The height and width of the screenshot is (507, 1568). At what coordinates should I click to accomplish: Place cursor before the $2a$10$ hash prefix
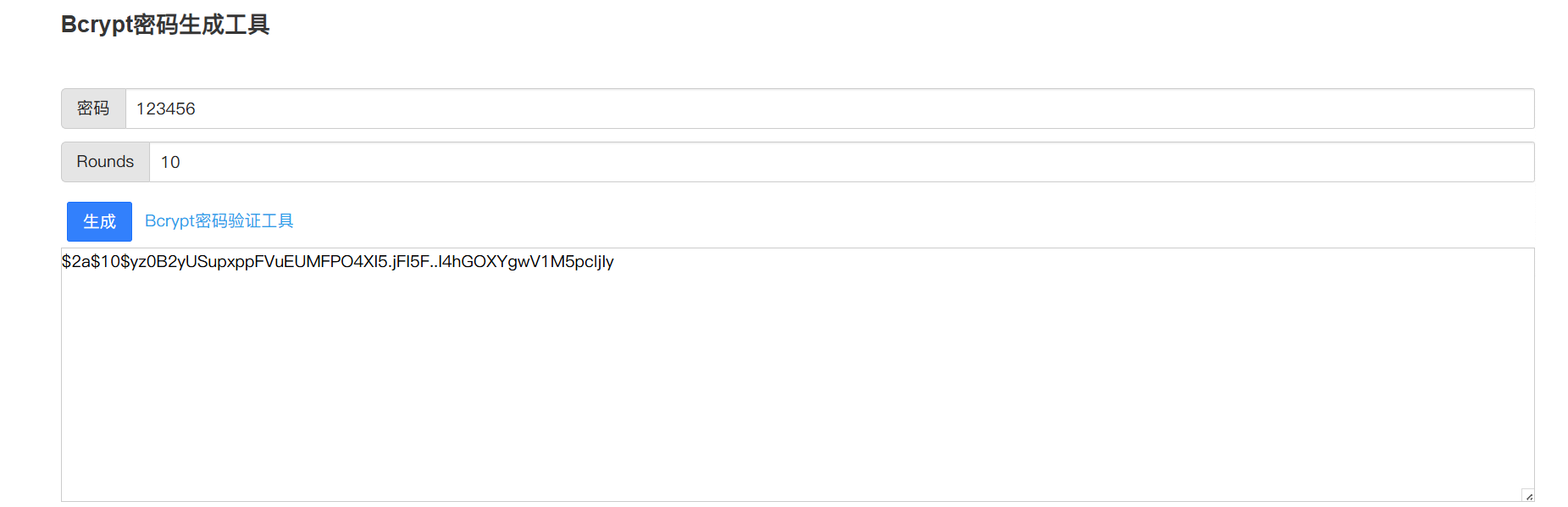[x=63, y=262]
